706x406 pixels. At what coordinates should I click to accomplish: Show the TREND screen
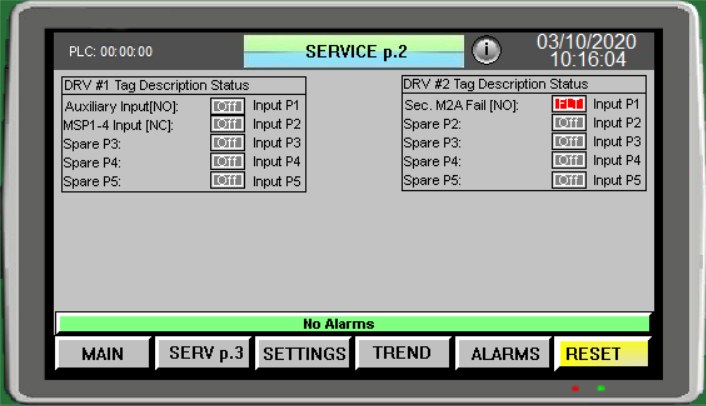coord(401,353)
